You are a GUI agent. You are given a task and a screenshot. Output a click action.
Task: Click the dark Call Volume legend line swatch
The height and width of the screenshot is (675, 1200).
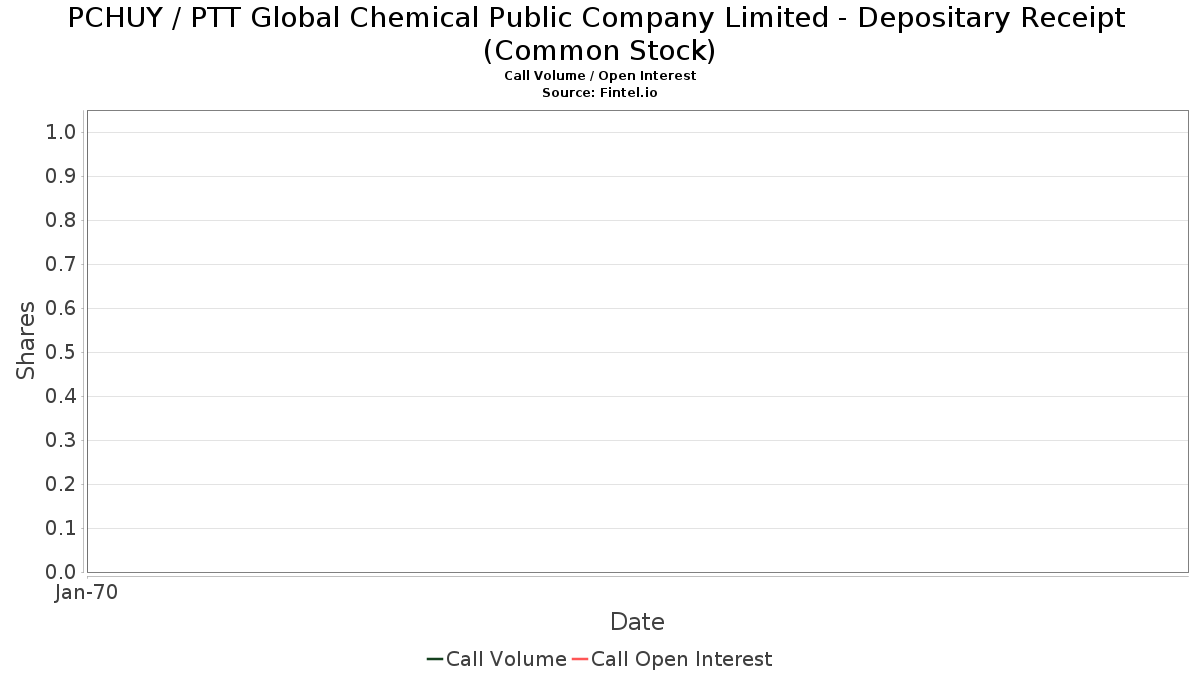pos(435,659)
